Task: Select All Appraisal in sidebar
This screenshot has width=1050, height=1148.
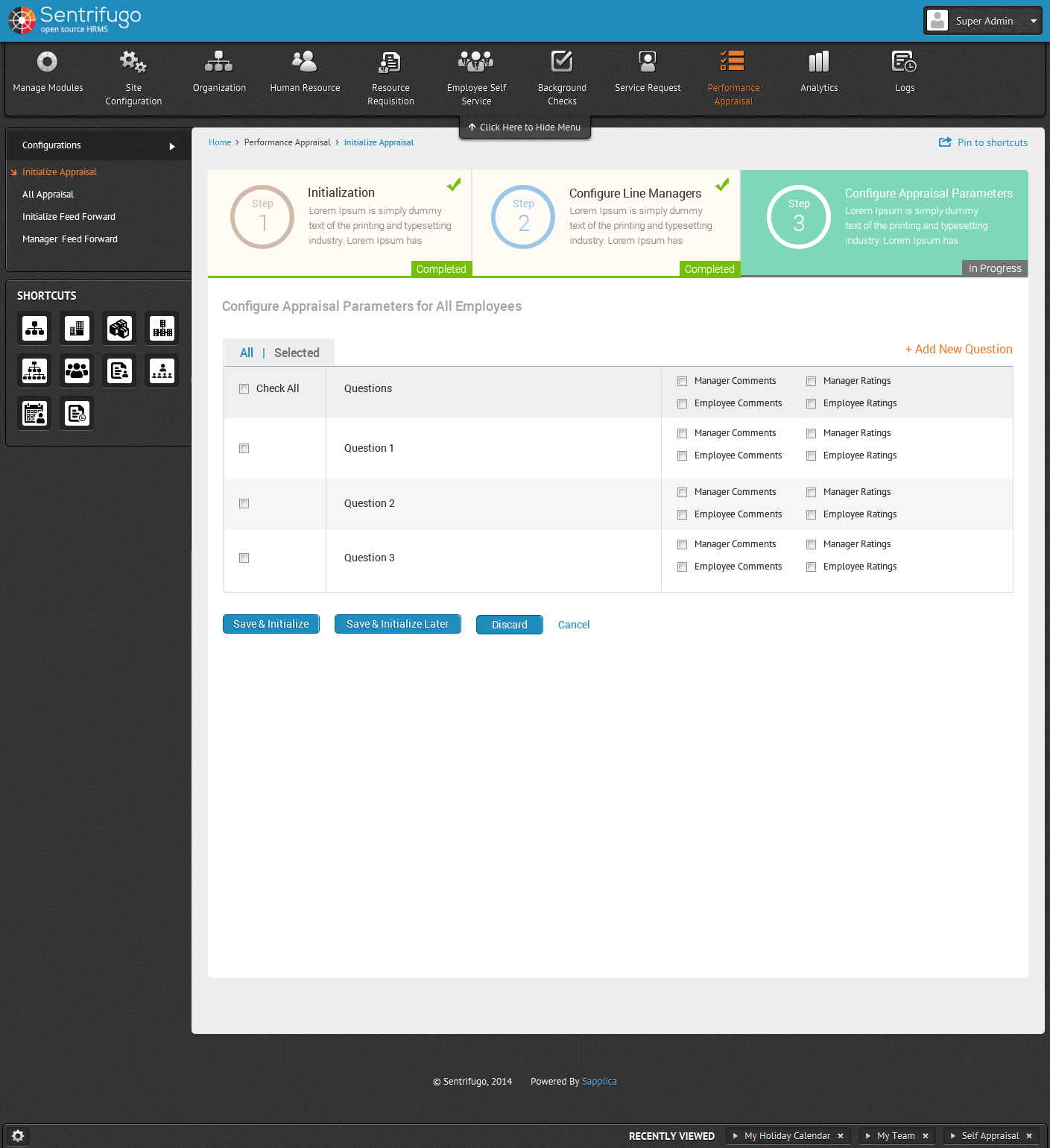Action: pyautogui.click(x=48, y=195)
